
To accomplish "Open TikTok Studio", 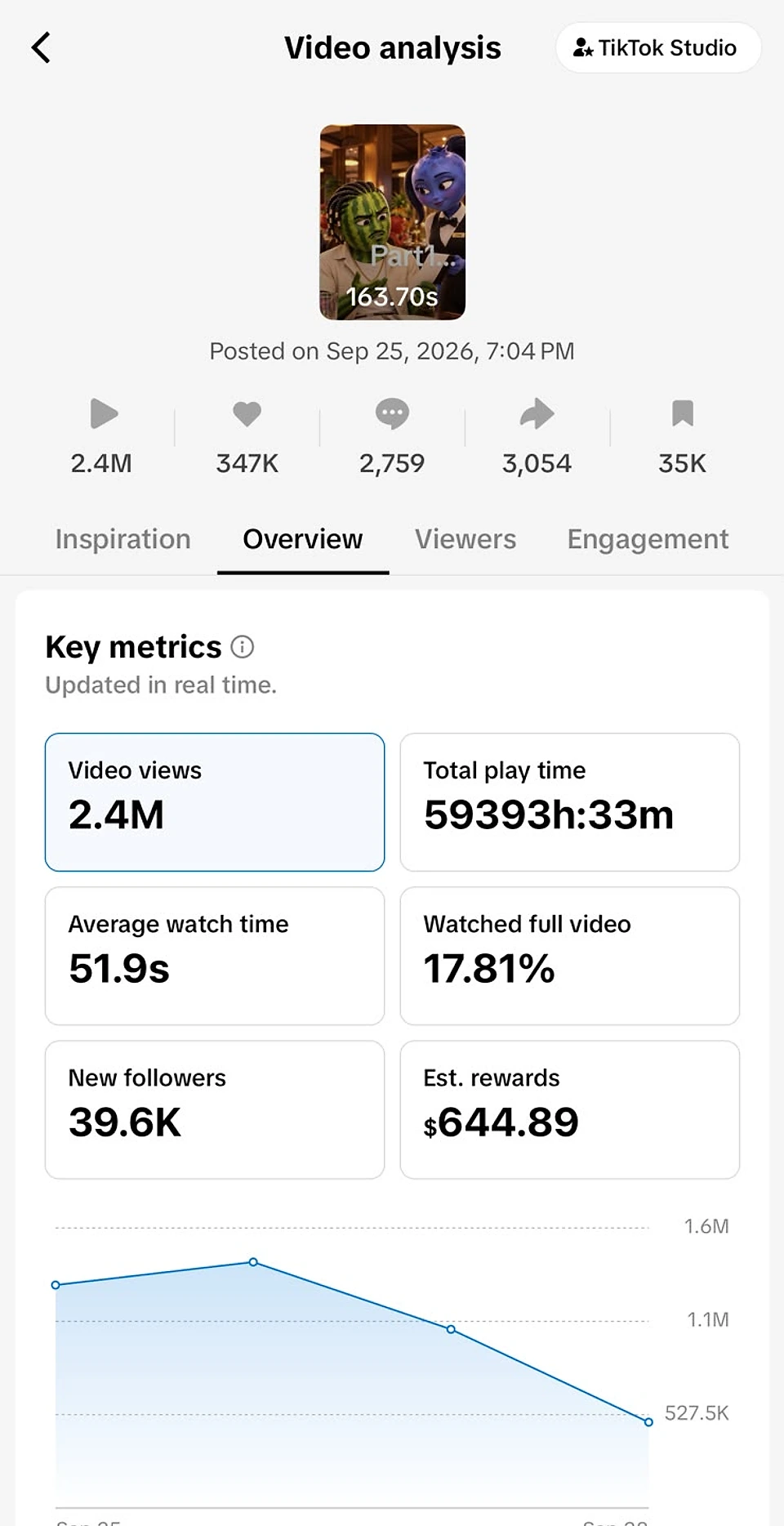I will coord(658,47).
